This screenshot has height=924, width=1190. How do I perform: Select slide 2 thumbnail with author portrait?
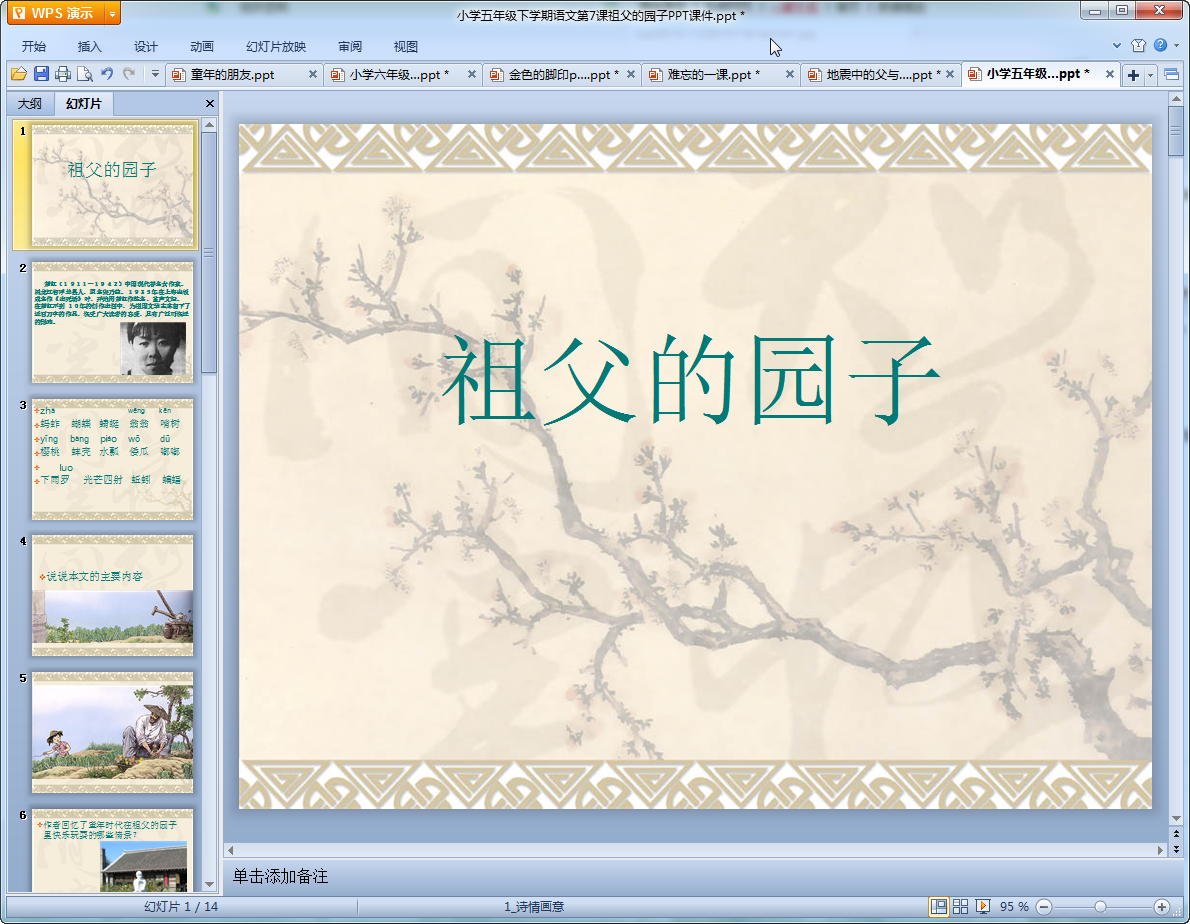pos(112,322)
